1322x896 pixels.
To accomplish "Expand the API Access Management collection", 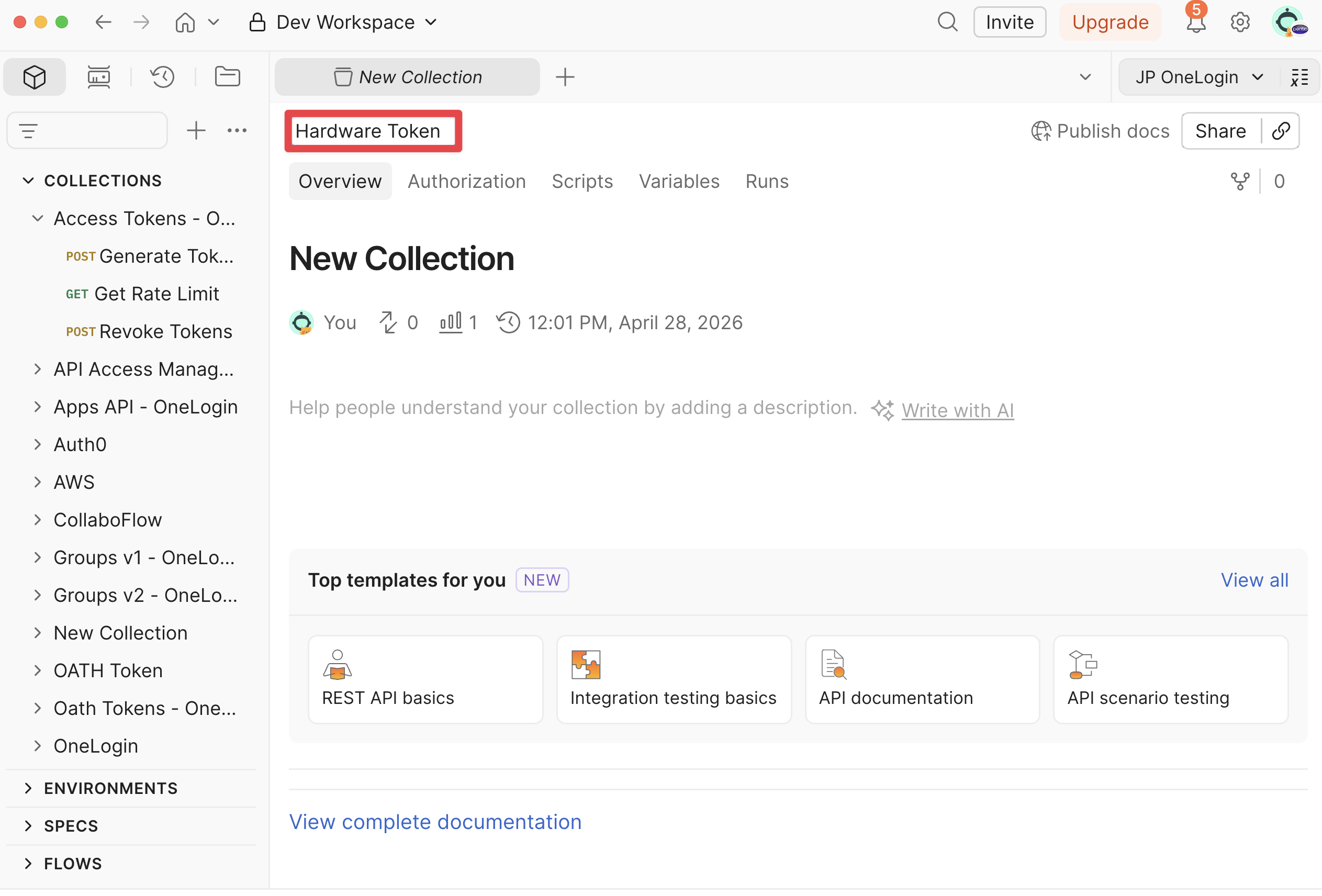I will coord(38,369).
